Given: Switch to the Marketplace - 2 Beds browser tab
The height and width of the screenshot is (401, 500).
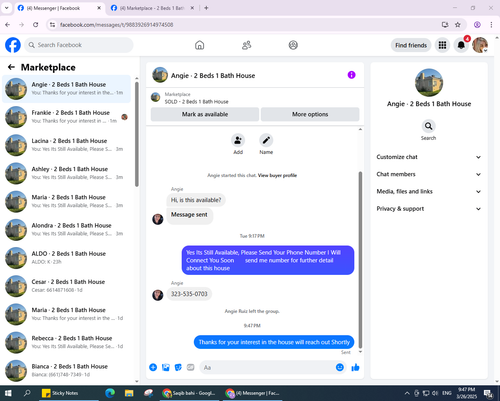Looking at the screenshot, I should 152,8.
